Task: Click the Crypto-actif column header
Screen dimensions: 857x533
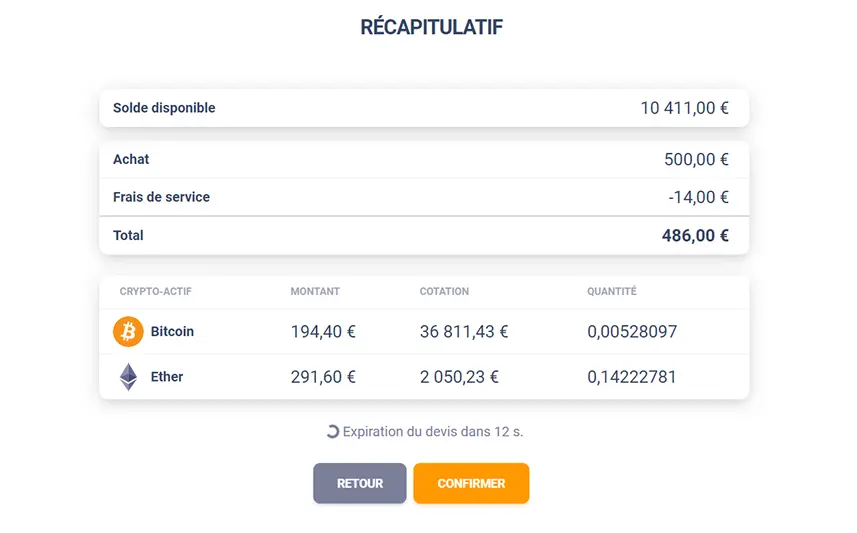Action: (156, 292)
